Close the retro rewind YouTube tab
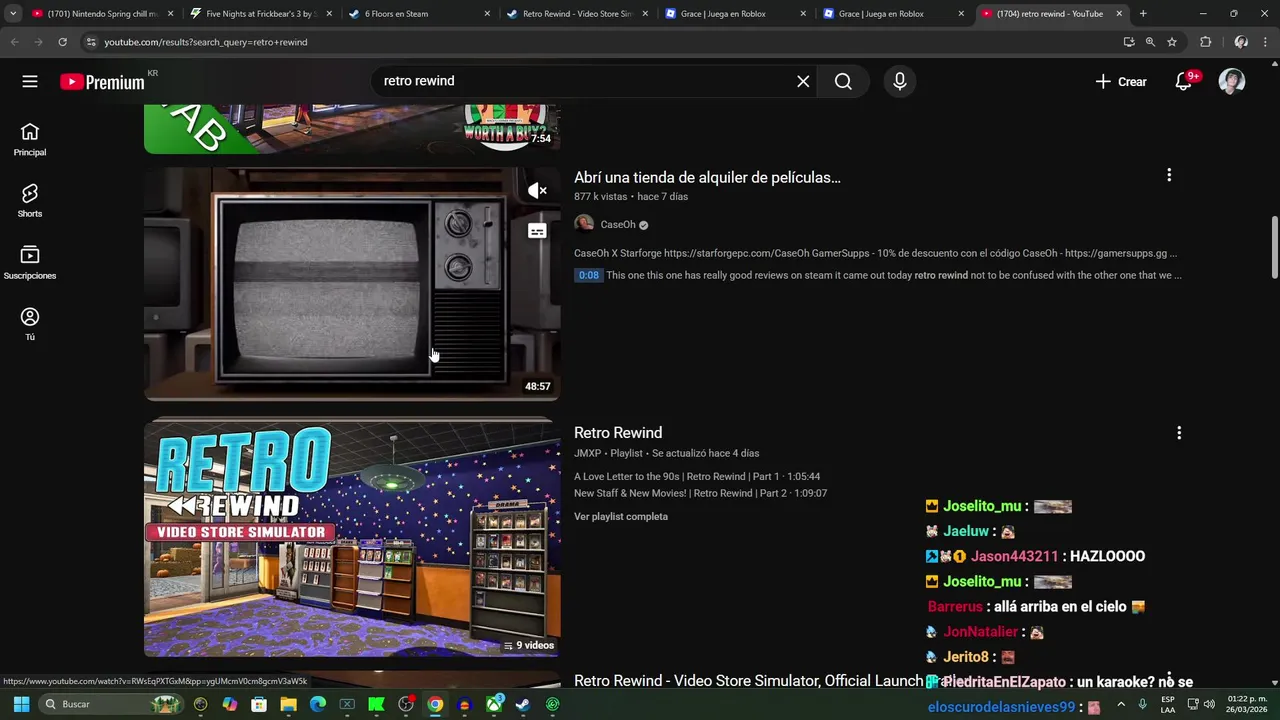1280x720 pixels. [1119, 14]
